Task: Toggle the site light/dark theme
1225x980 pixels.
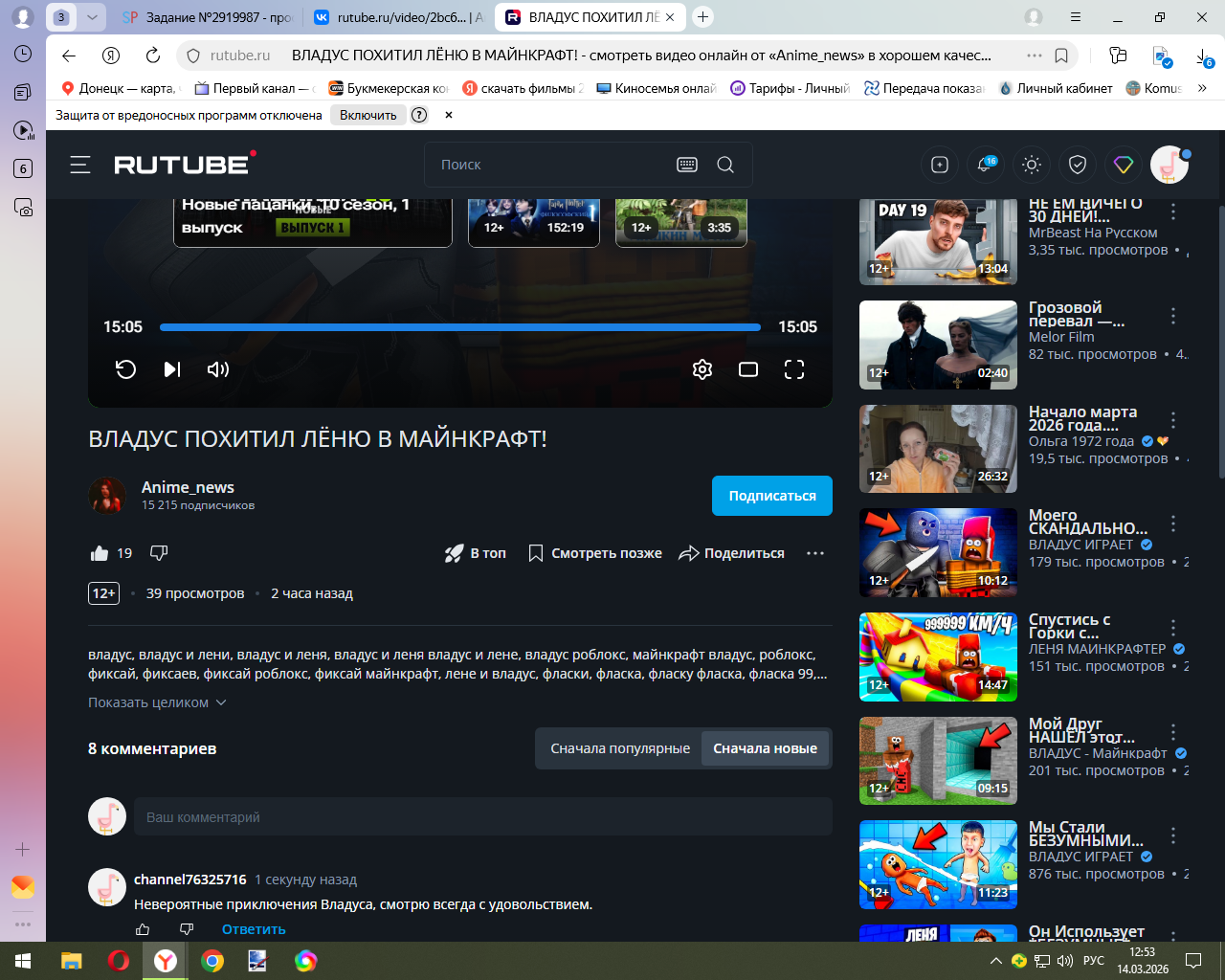Action: (1032, 165)
